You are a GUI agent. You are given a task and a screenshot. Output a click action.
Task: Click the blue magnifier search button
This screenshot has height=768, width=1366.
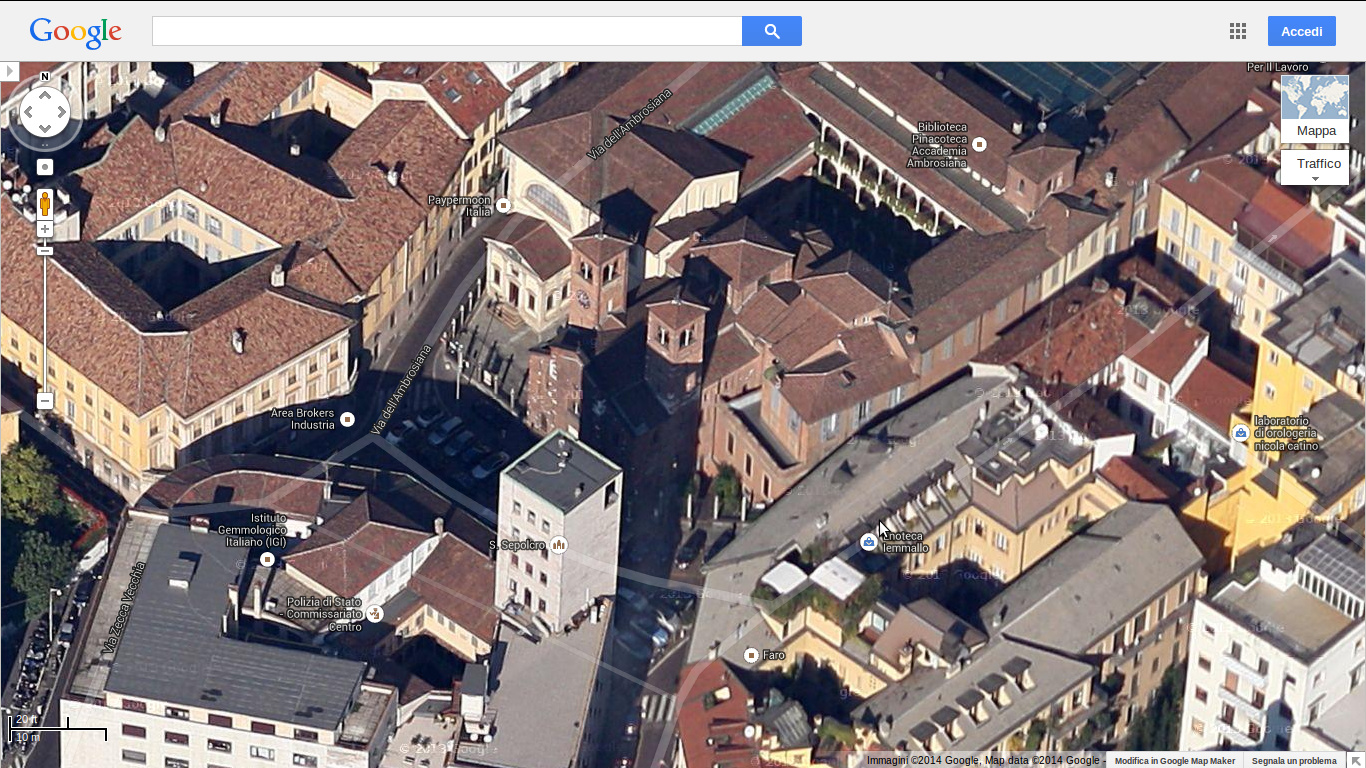772,31
